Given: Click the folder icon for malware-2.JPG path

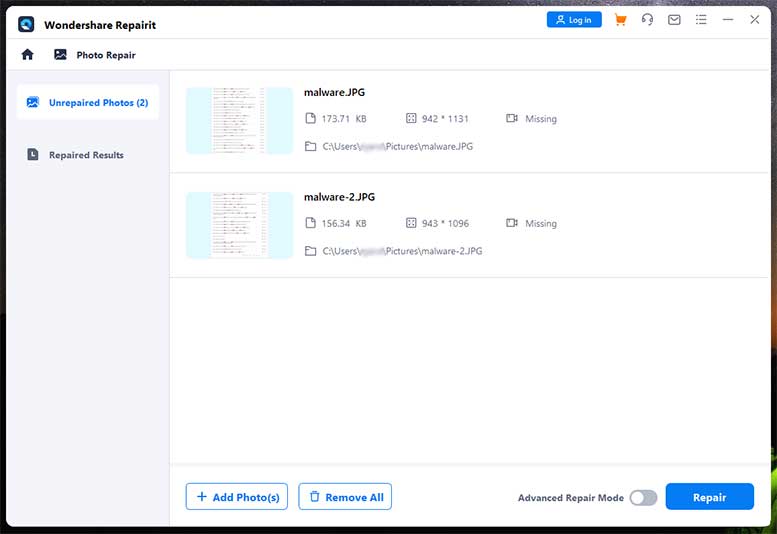Looking at the screenshot, I should click(310, 251).
